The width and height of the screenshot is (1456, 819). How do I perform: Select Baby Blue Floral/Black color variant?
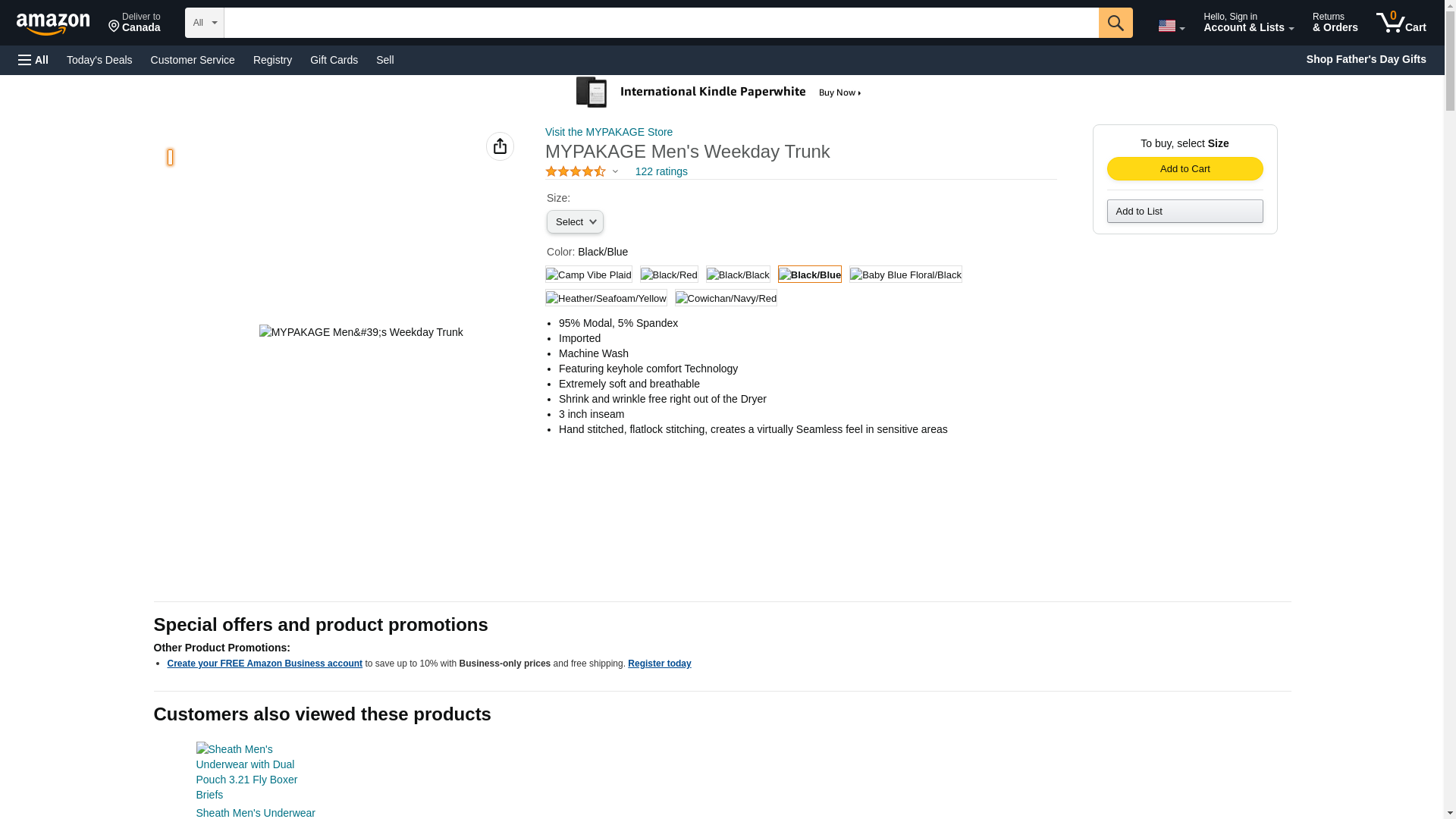[905, 275]
